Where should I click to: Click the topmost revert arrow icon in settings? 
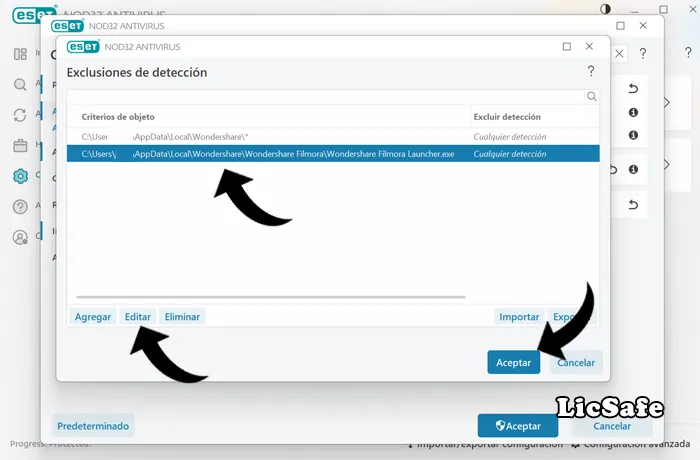633,88
